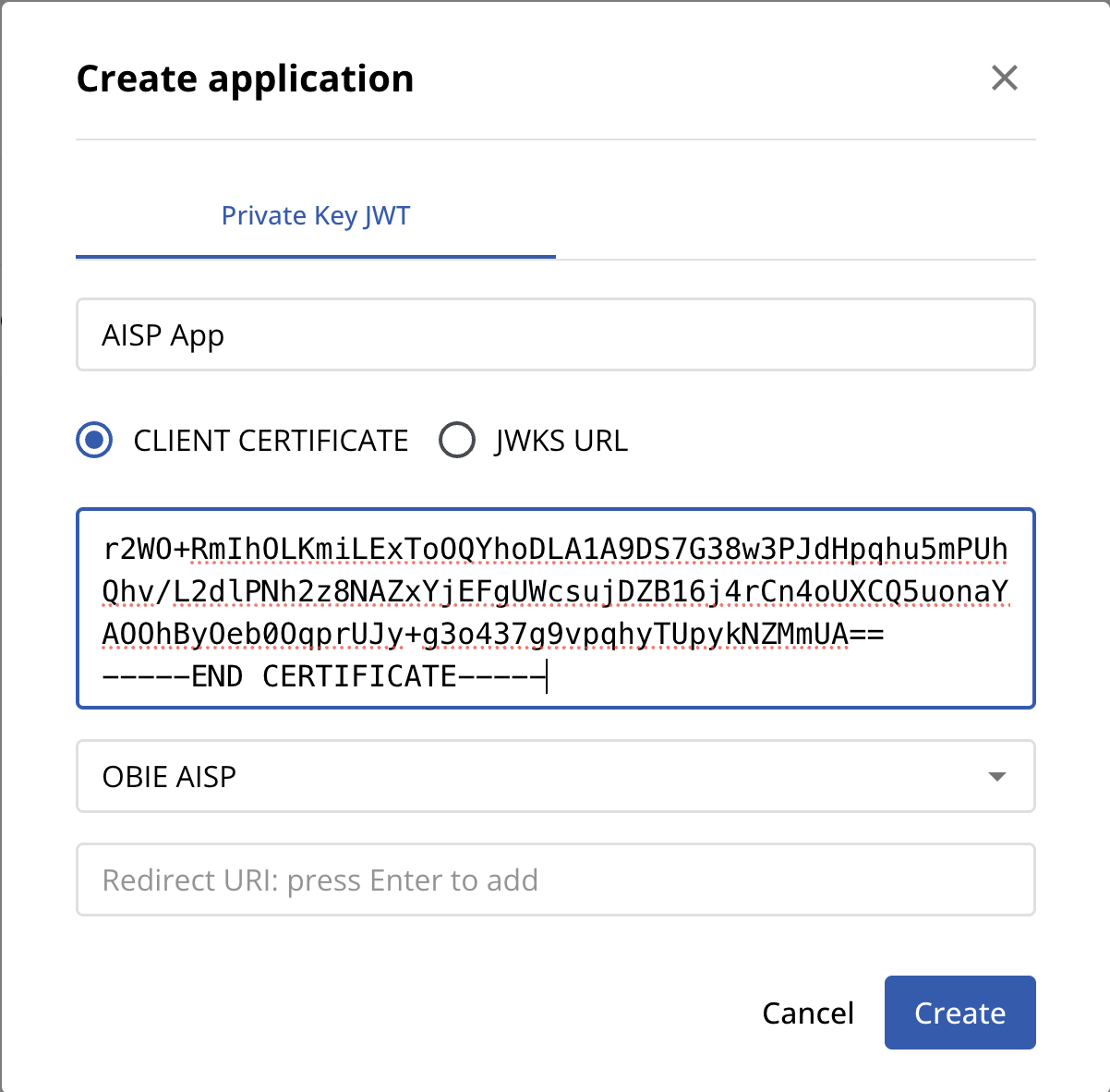Screen dimensions: 1110x1092
Task: Click the chevron on the OBIE AISP selector
Action: pyautogui.click(x=996, y=777)
